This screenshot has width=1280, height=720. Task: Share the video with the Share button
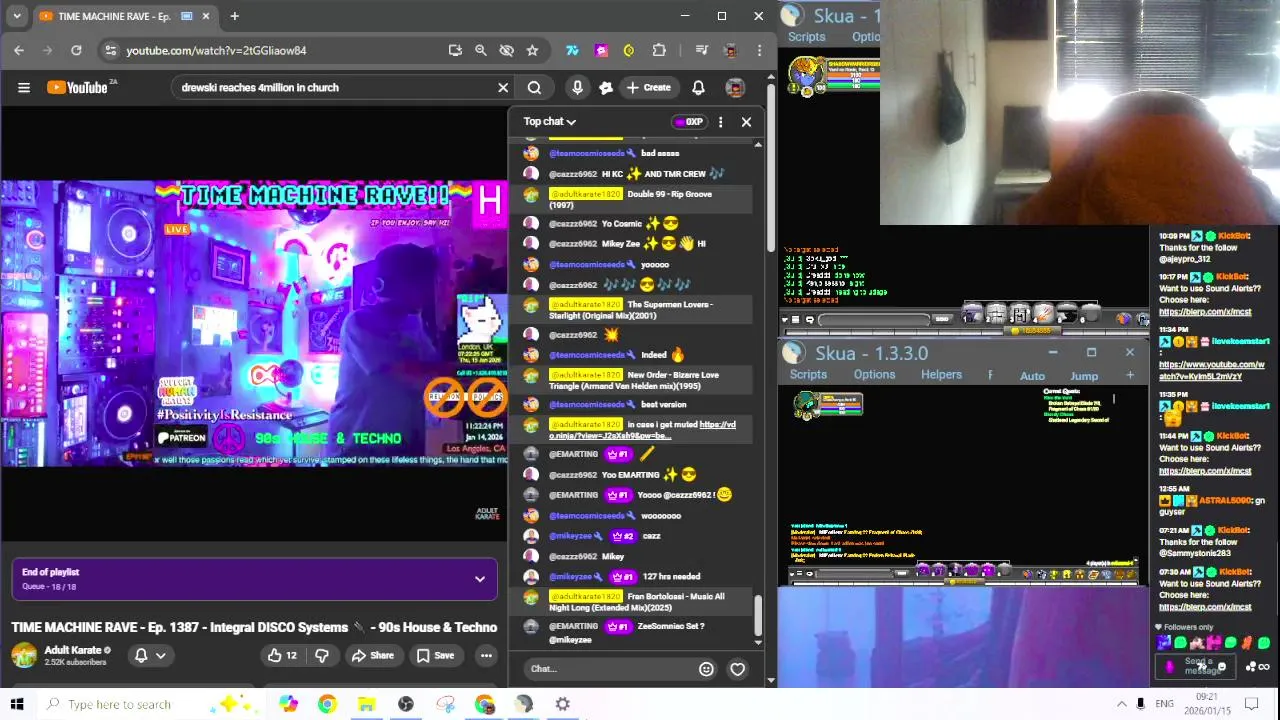[x=372, y=656]
